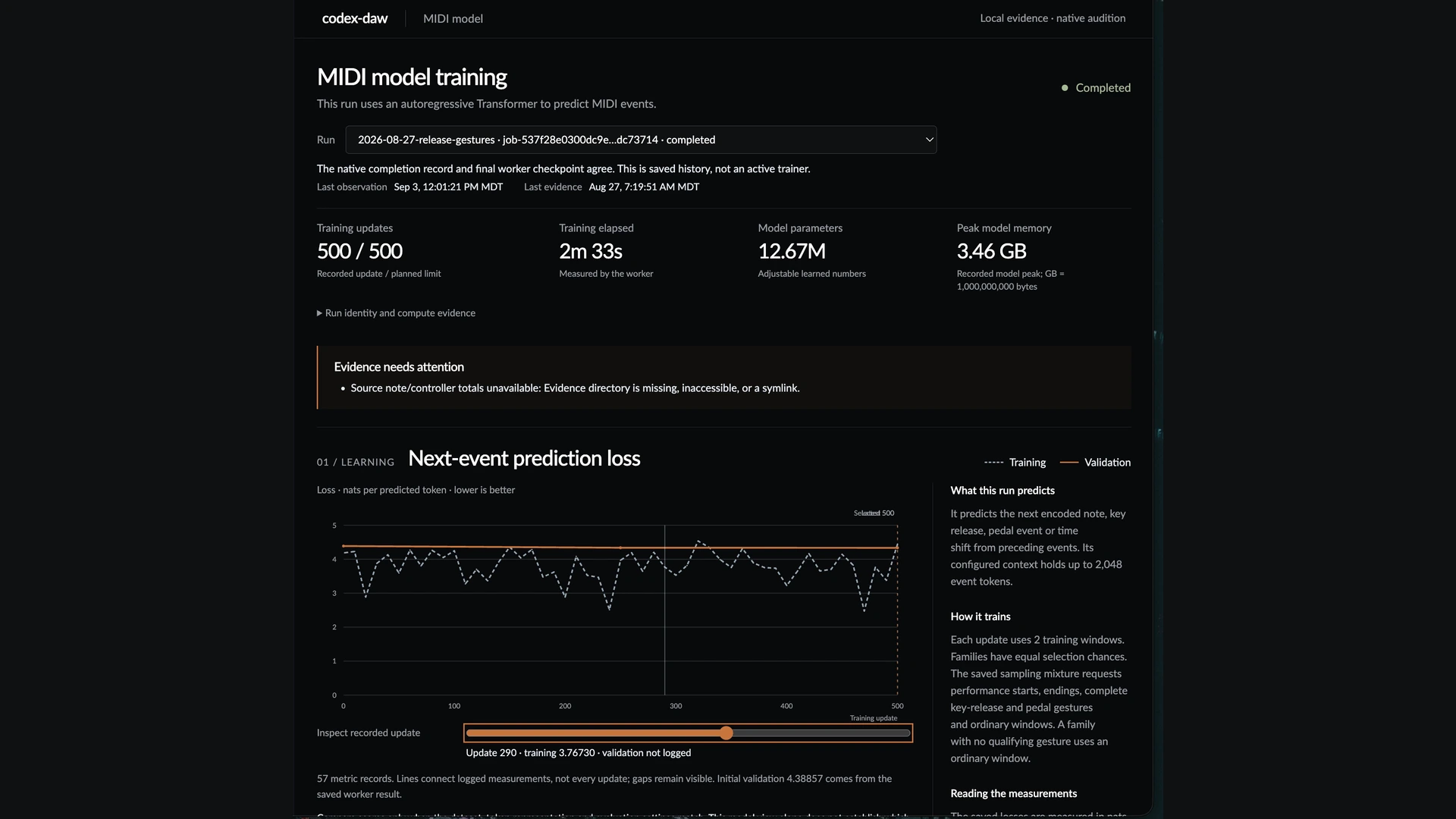The width and height of the screenshot is (1456, 819).
Task: Click the 'Selected 500' label above the chart
Action: click(874, 513)
